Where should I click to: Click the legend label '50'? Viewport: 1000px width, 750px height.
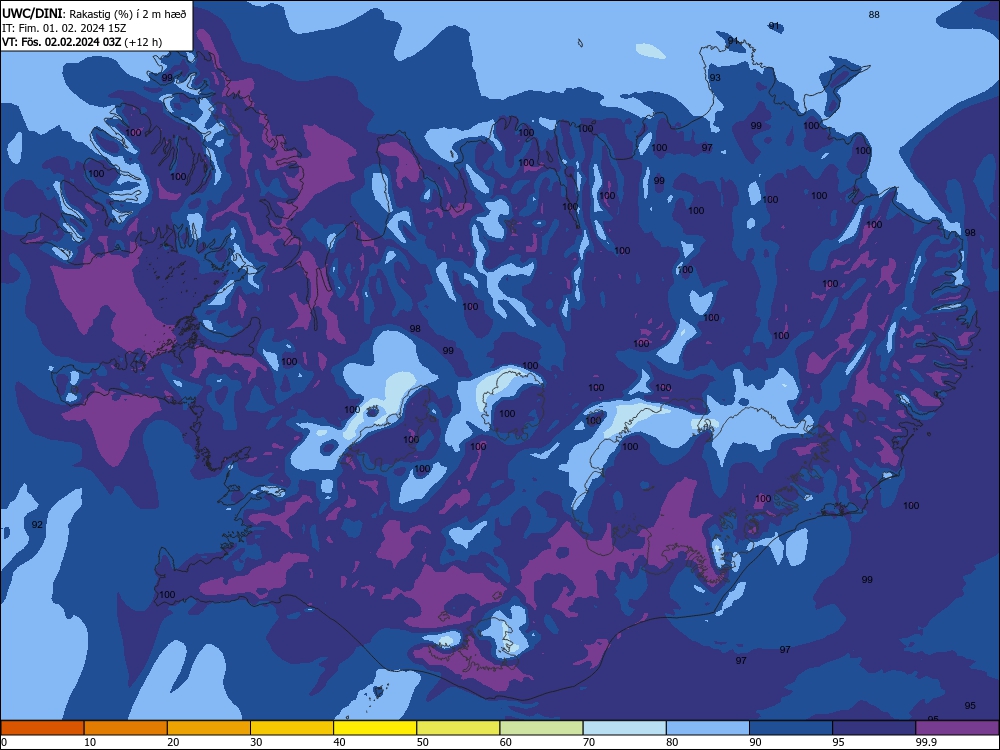click(x=423, y=742)
